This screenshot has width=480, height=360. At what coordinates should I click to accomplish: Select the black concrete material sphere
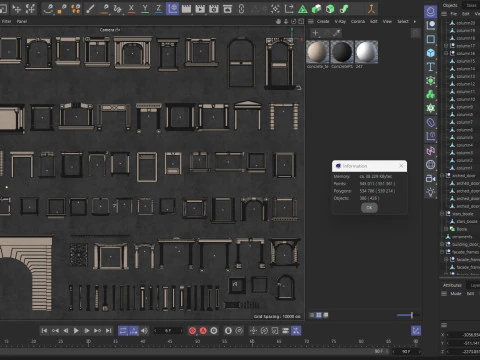(342, 52)
